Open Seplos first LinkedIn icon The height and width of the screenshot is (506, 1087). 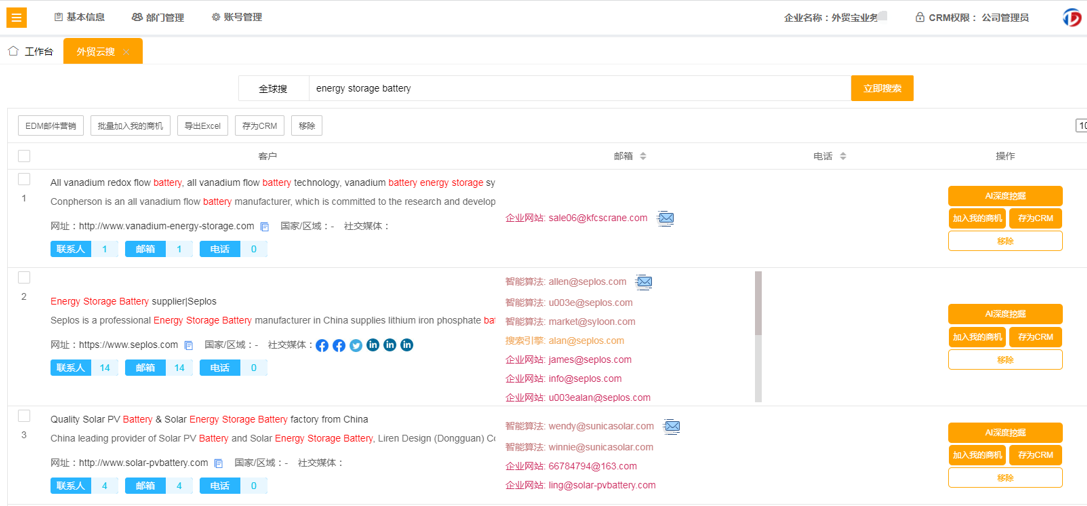373,344
